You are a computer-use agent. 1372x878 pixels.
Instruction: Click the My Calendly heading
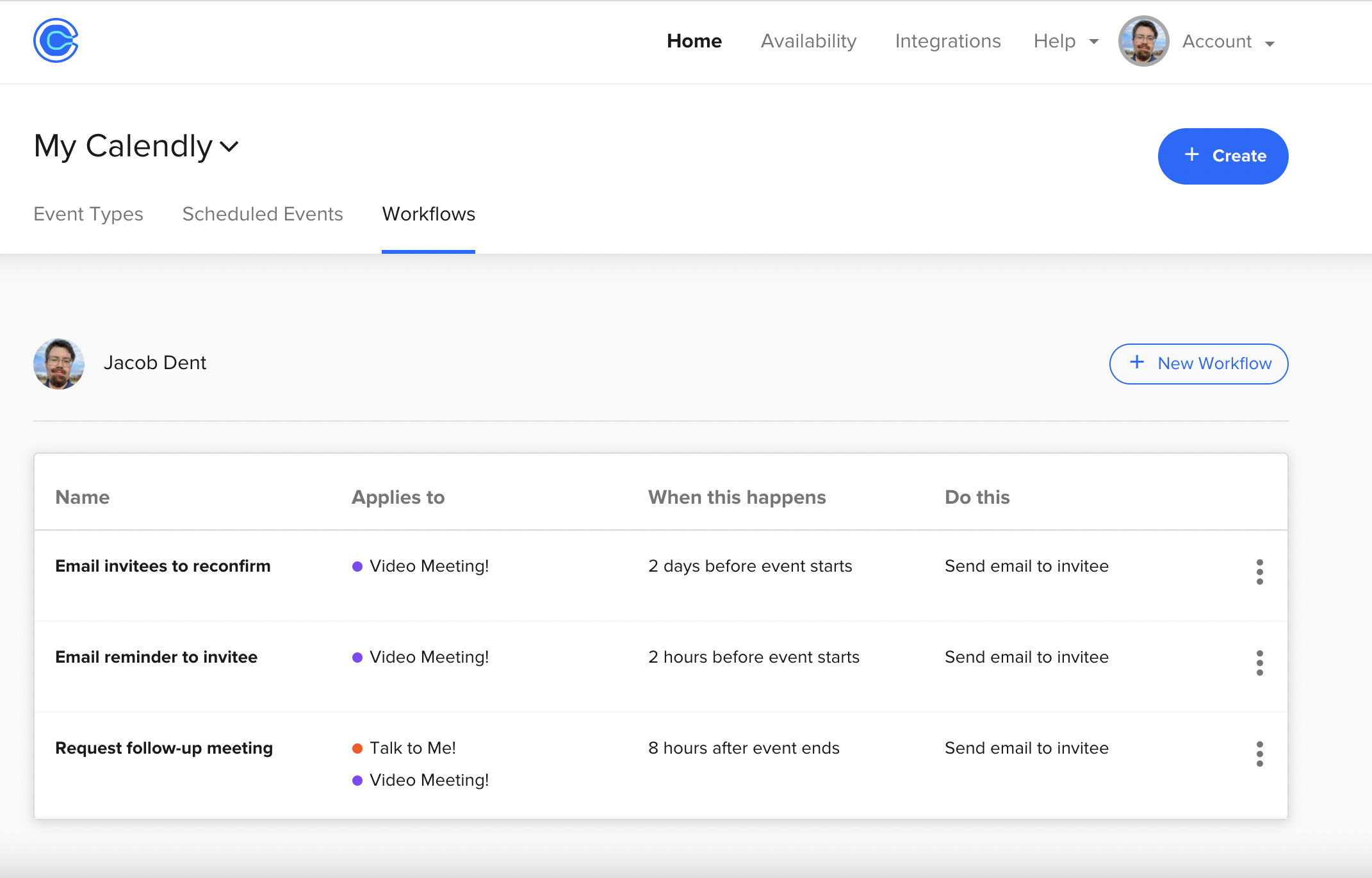click(123, 146)
